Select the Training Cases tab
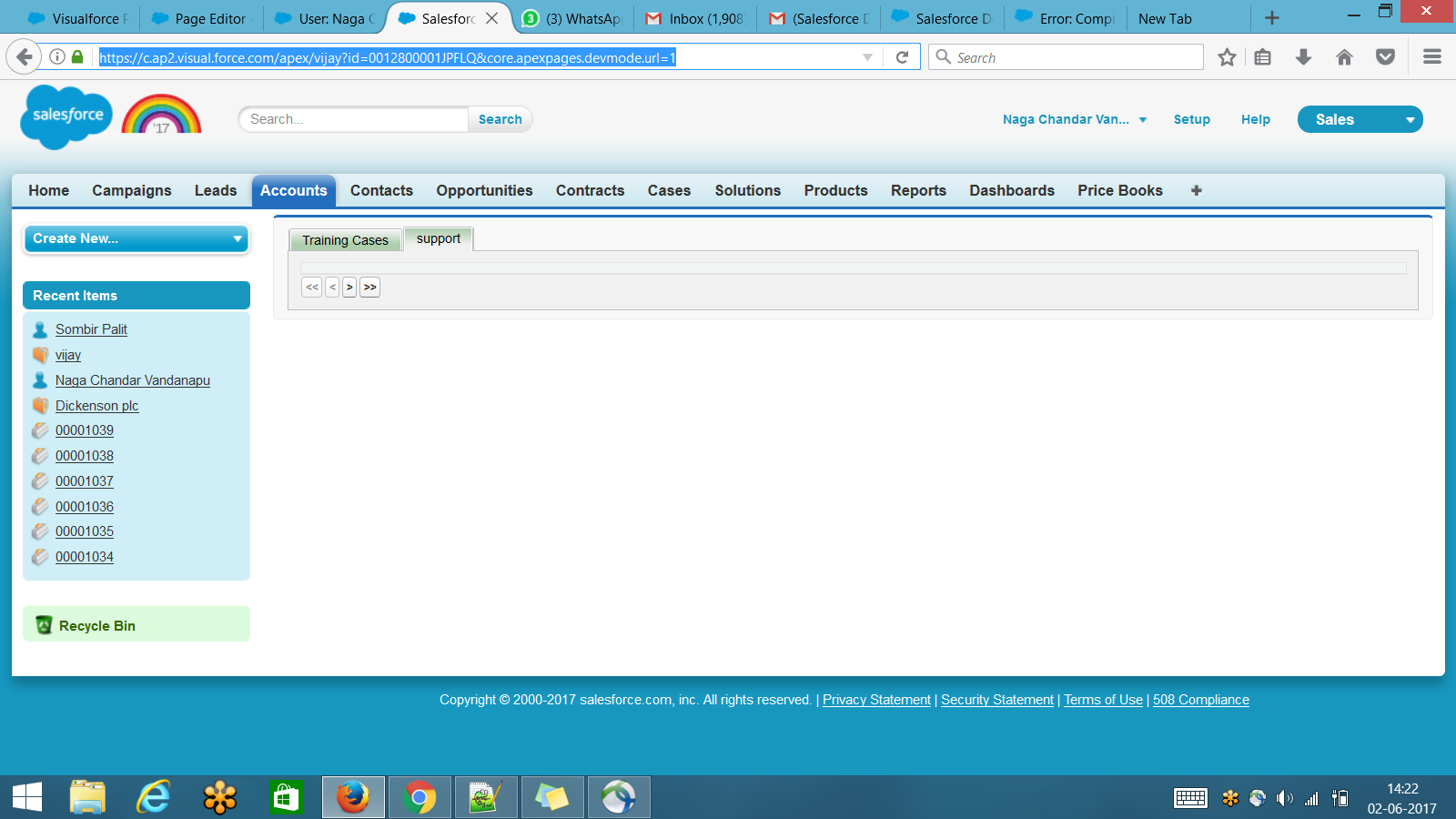This screenshot has height=819, width=1456. [x=345, y=240]
